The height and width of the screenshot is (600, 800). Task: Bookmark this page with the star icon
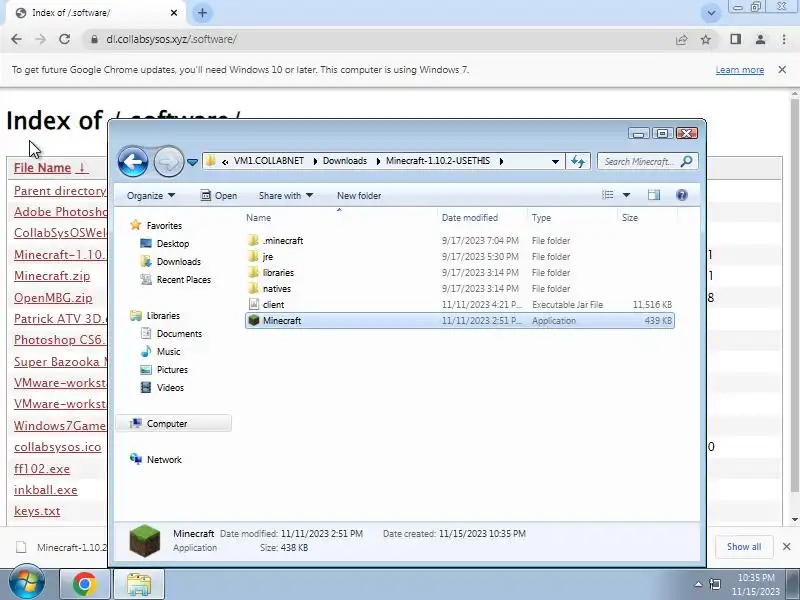[x=706, y=39]
